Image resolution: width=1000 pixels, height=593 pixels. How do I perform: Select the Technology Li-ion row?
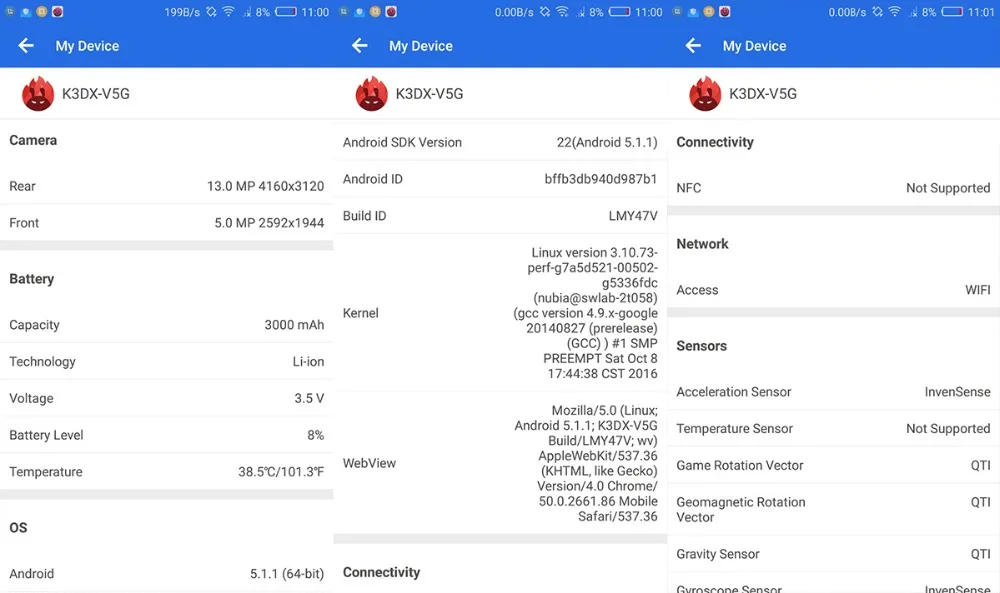[166, 362]
